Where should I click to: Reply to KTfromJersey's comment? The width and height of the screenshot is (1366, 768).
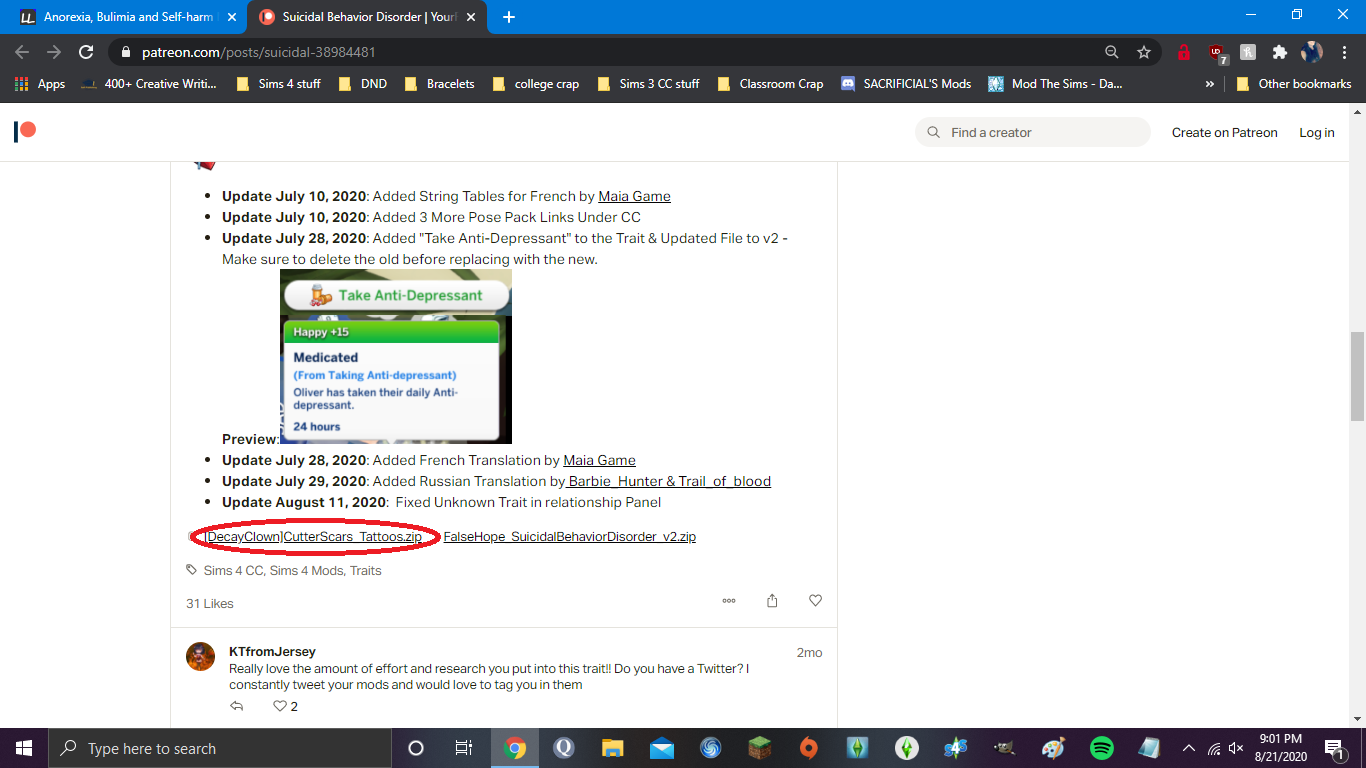click(x=237, y=706)
